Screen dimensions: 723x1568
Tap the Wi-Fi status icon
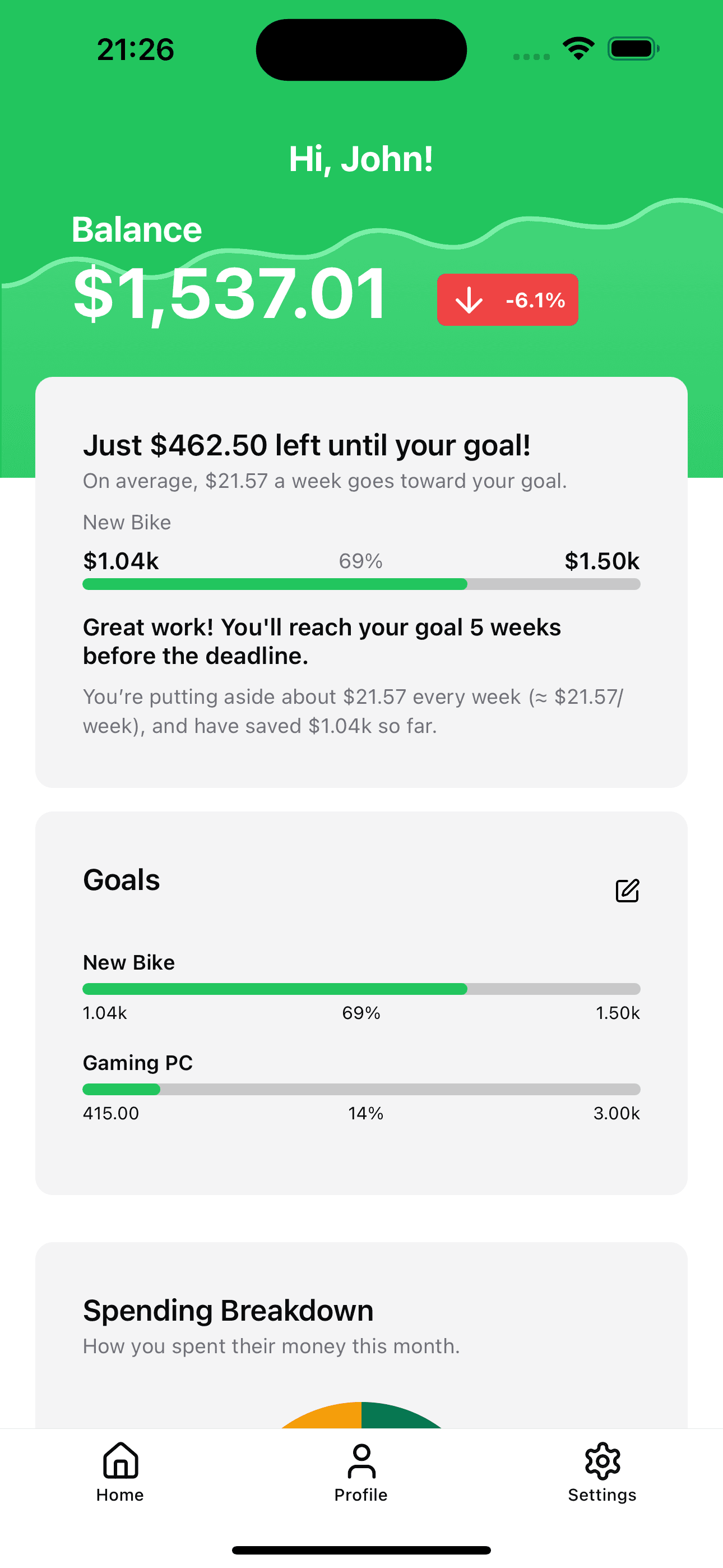pyautogui.click(x=578, y=49)
